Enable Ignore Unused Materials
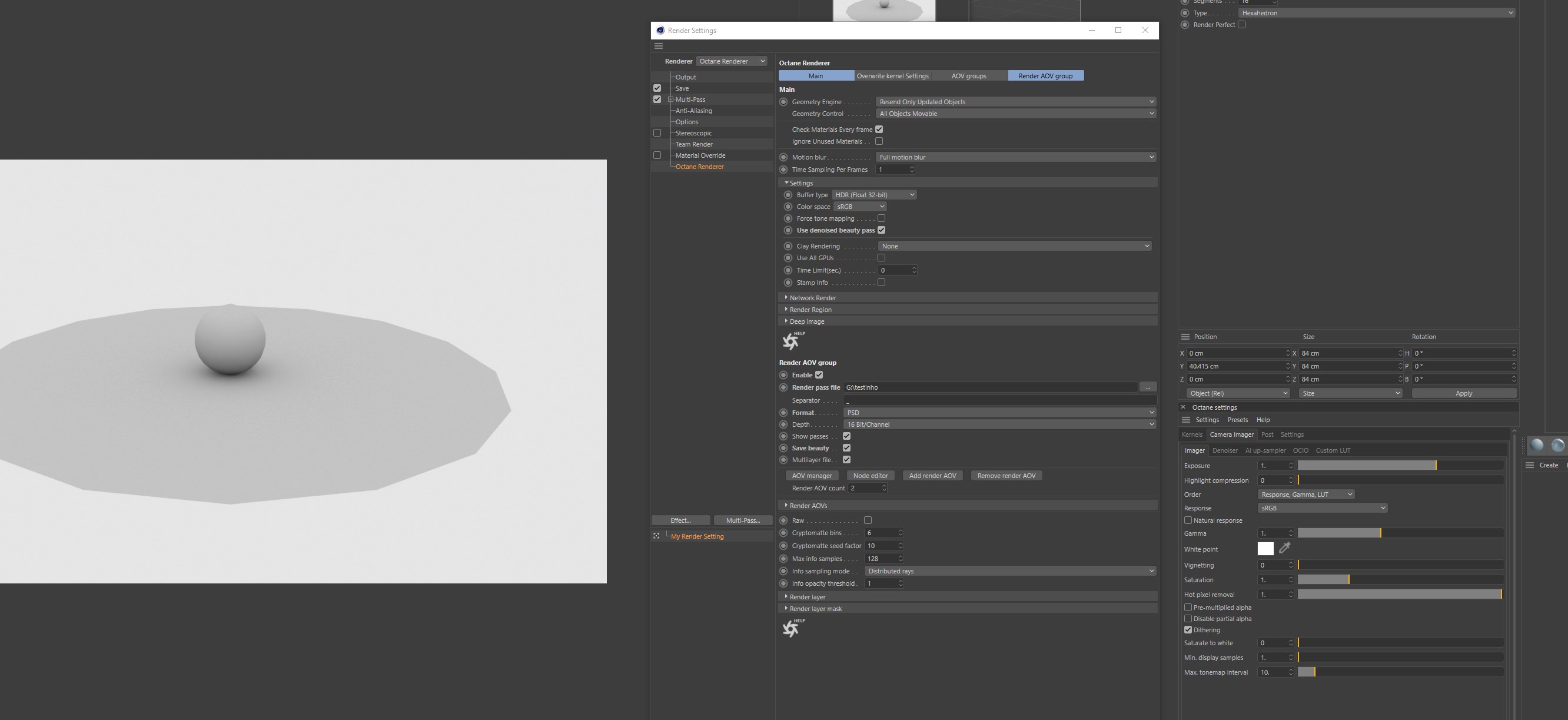This screenshot has height=720, width=1568. (x=879, y=141)
